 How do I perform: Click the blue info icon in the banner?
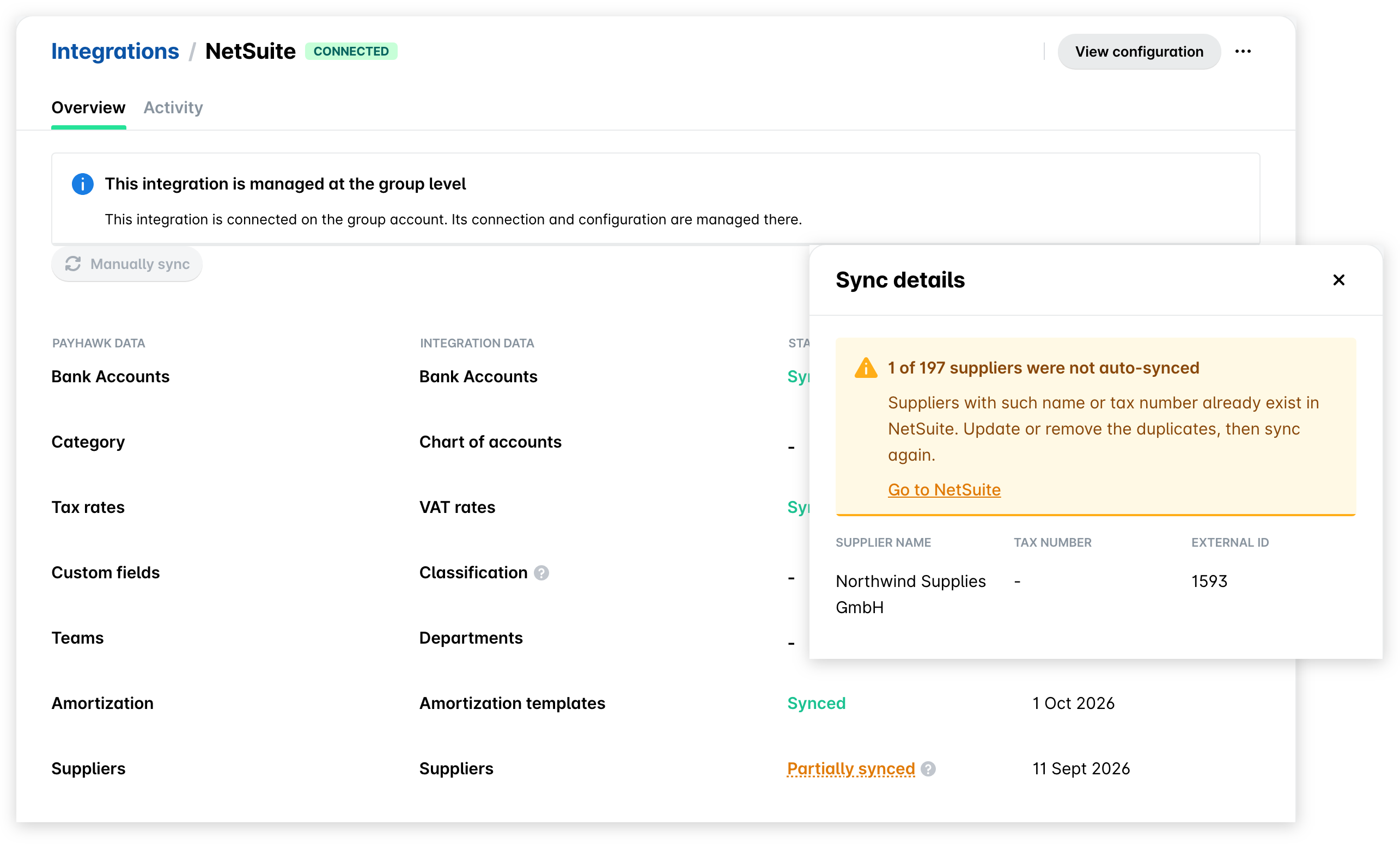82,184
